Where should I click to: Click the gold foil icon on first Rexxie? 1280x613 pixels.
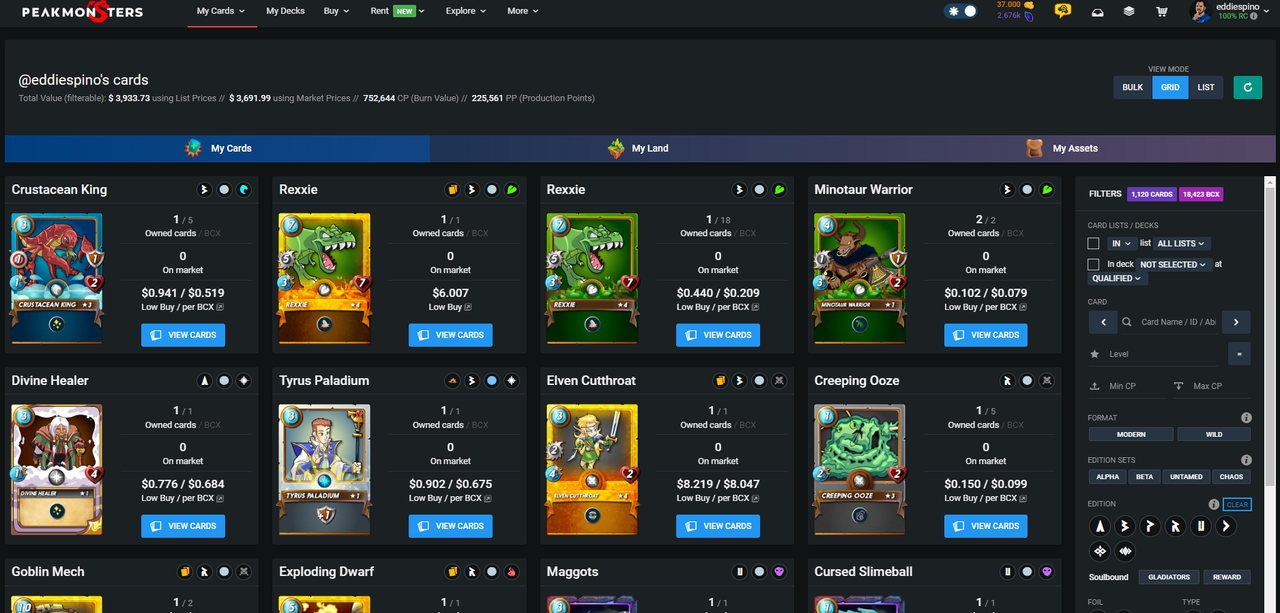click(452, 189)
